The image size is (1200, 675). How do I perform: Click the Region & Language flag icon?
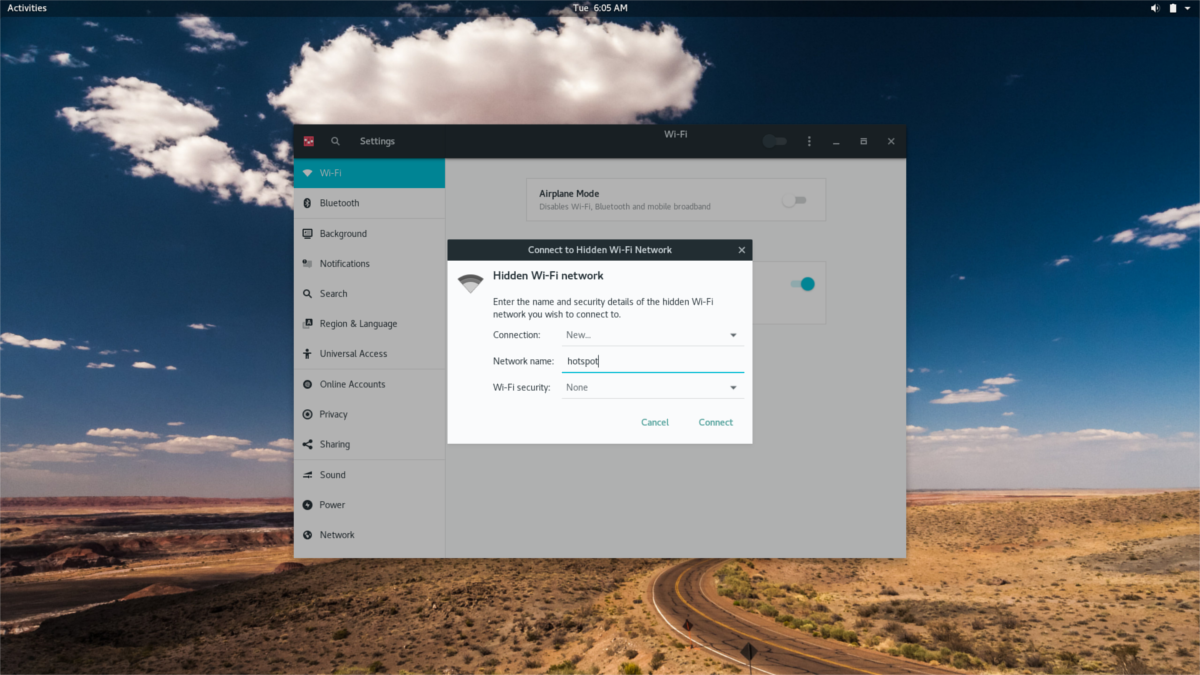(307, 323)
